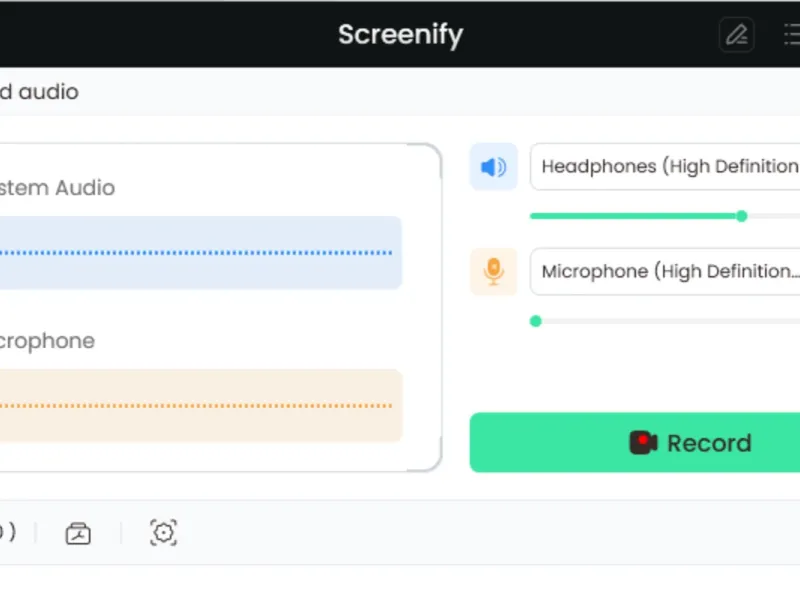Click the orange microphone waveform
This screenshot has height=600, width=800.
201,406
